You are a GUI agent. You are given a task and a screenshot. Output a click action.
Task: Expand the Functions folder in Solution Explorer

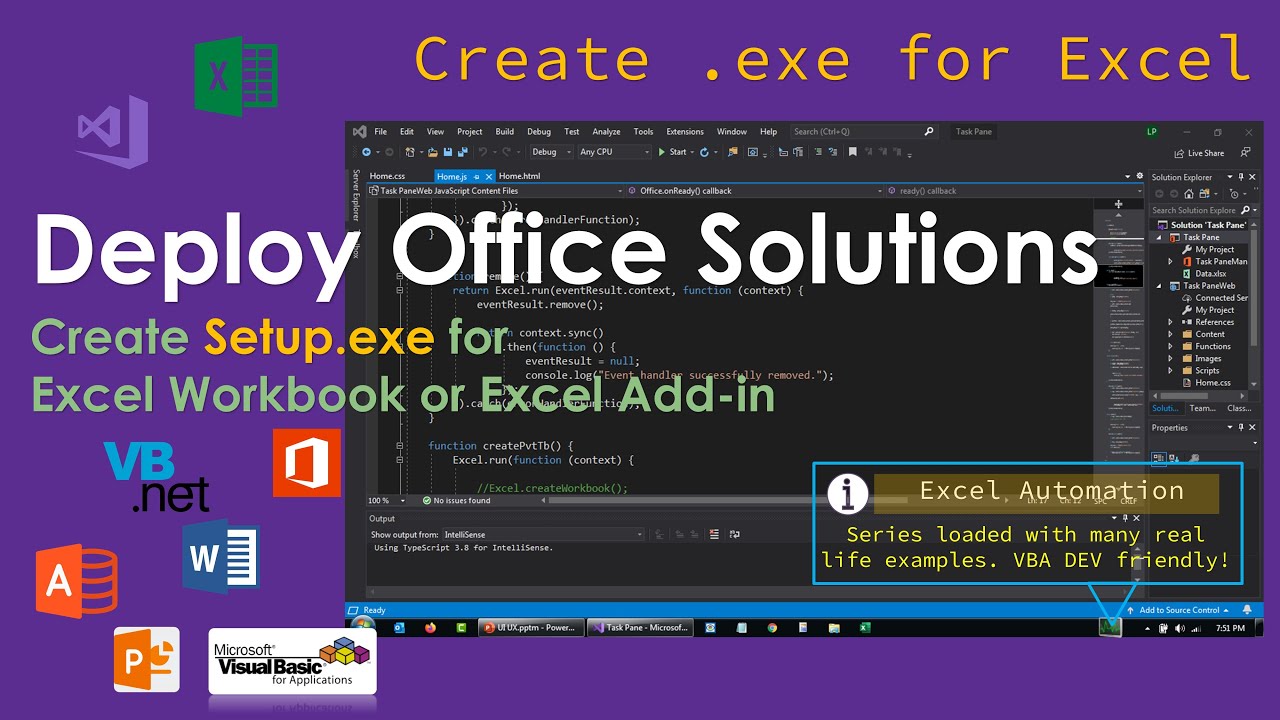click(x=1170, y=346)
